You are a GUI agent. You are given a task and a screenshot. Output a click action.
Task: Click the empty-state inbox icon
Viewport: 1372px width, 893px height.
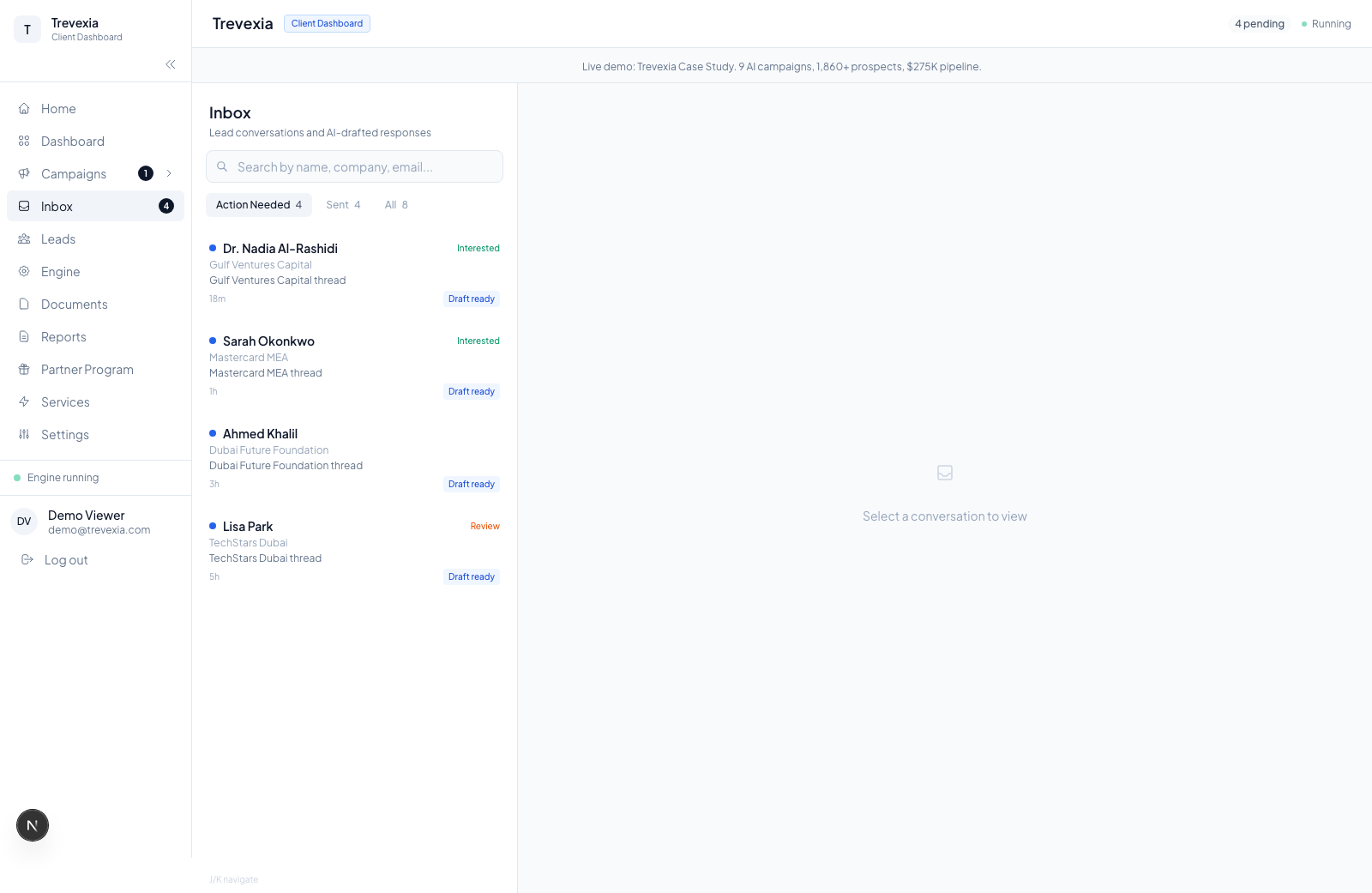[x=945, y=473]
